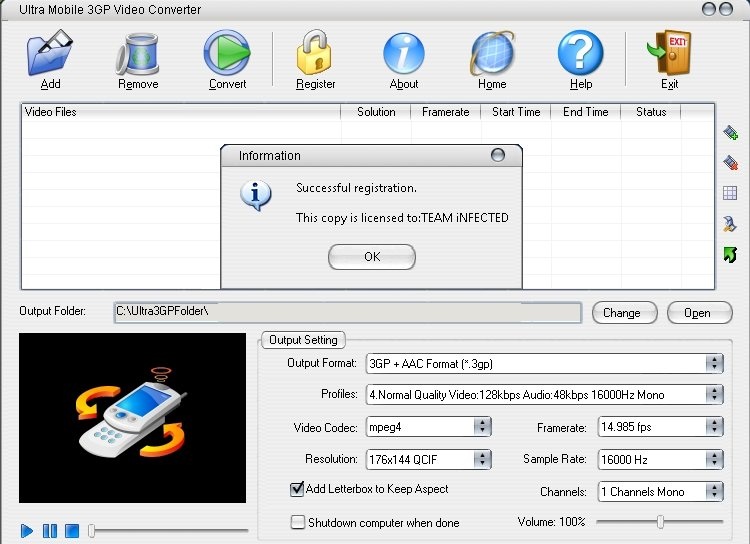Stop the preview video

pos(72,531)
